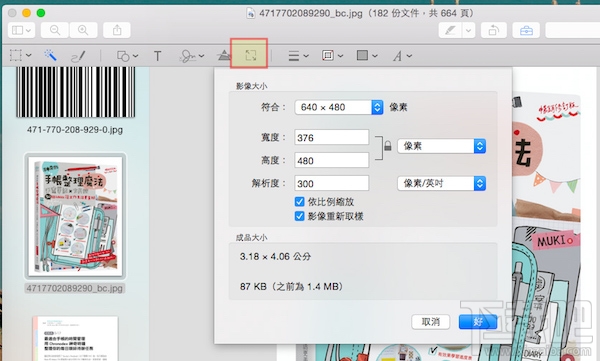Click the window title document icon

(251, 13)
